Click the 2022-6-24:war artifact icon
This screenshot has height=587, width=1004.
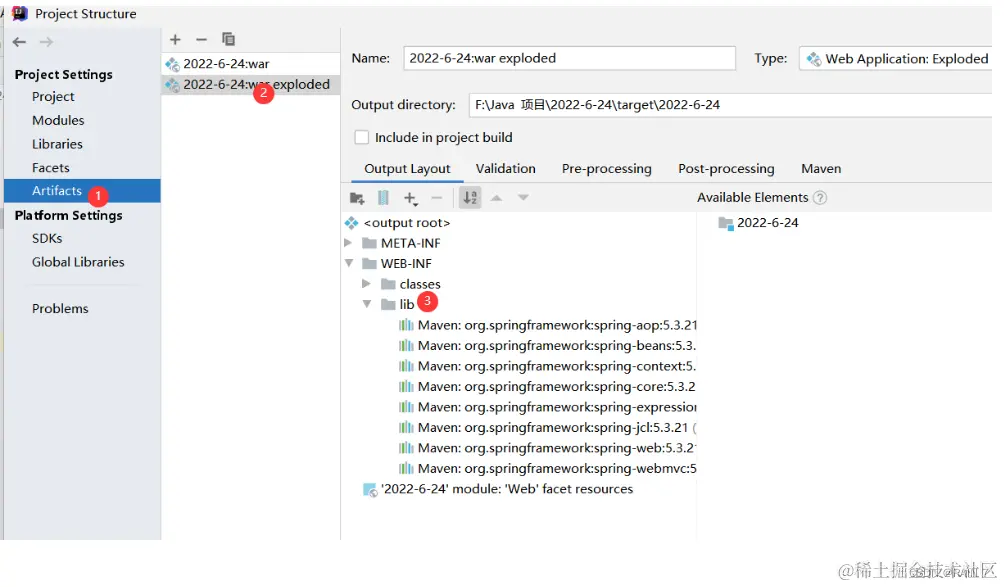(x=172, y=64)
